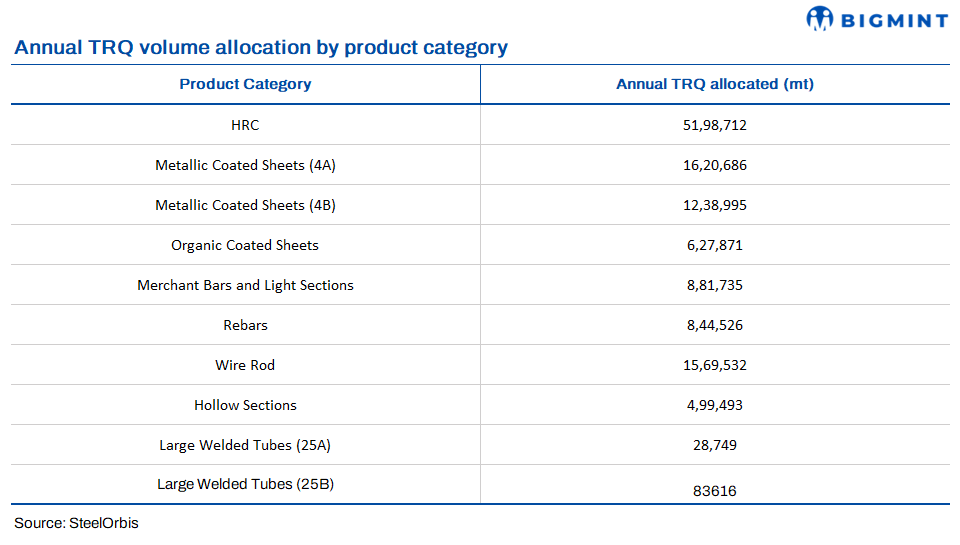960x545 pixels.
Task: Click Metallic Coated Sheets (4B) label
Action: (x=245, y=205)
